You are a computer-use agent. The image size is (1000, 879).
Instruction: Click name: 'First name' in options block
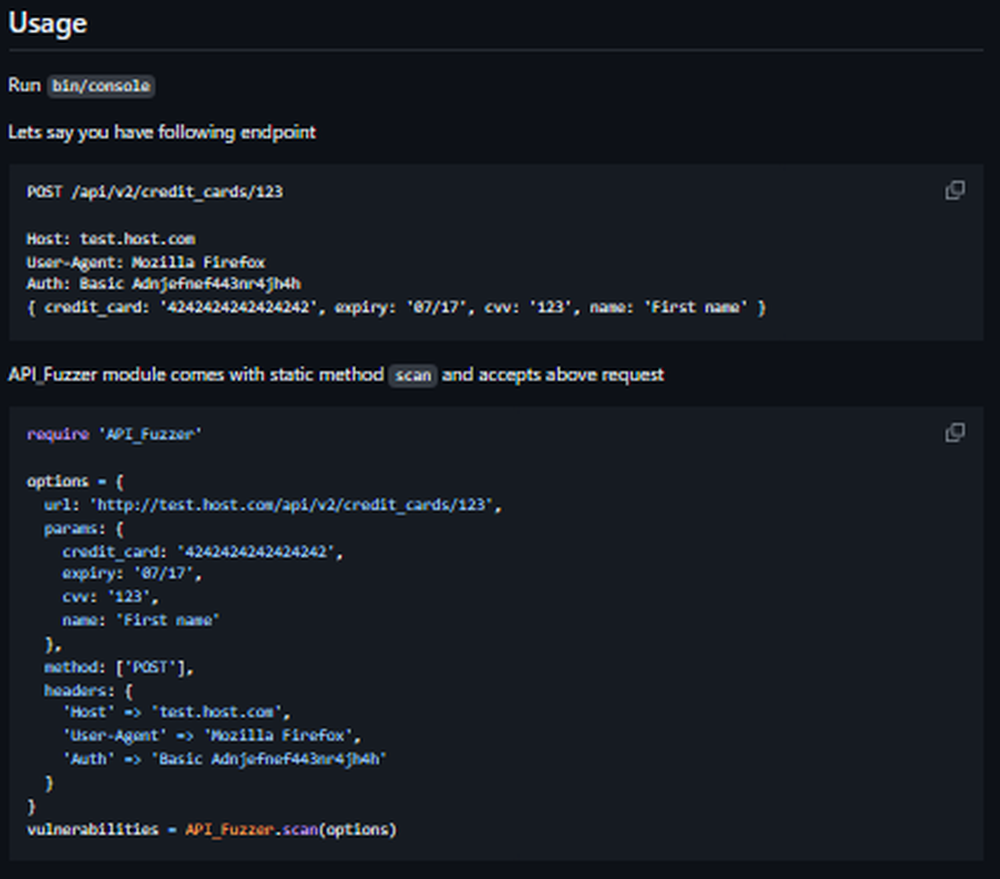(x=141, y=620)
